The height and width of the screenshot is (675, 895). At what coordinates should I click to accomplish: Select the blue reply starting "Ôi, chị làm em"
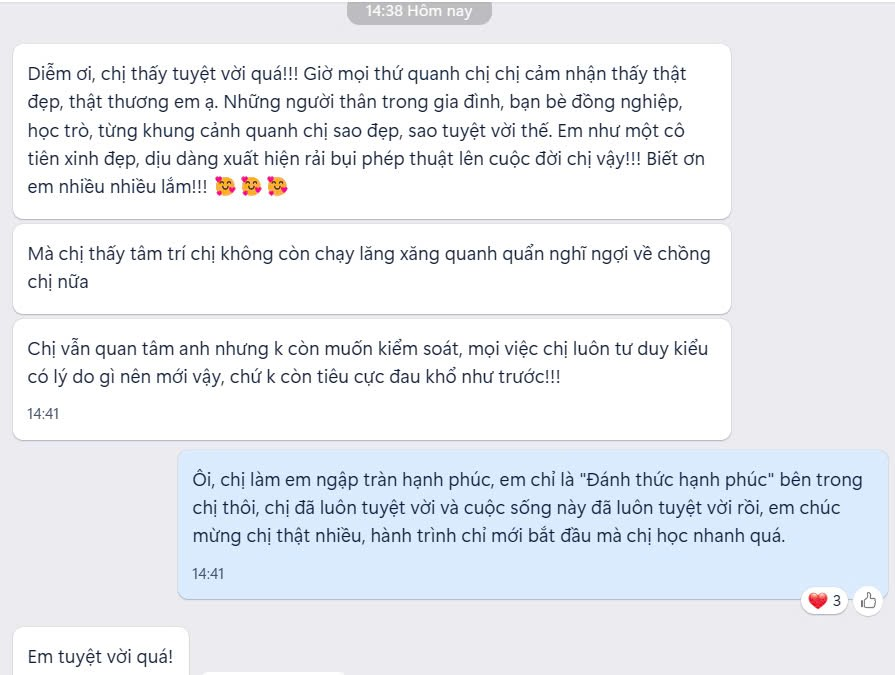click(533, 524)
